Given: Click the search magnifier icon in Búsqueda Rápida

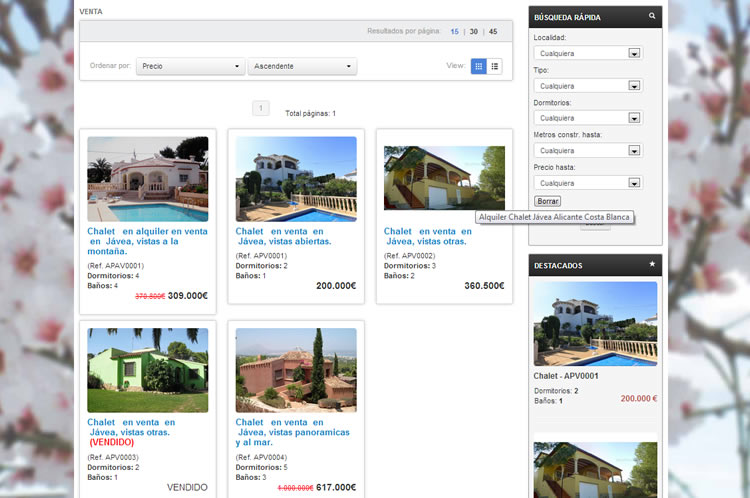Looking at the screenshot, I should 652,16.
